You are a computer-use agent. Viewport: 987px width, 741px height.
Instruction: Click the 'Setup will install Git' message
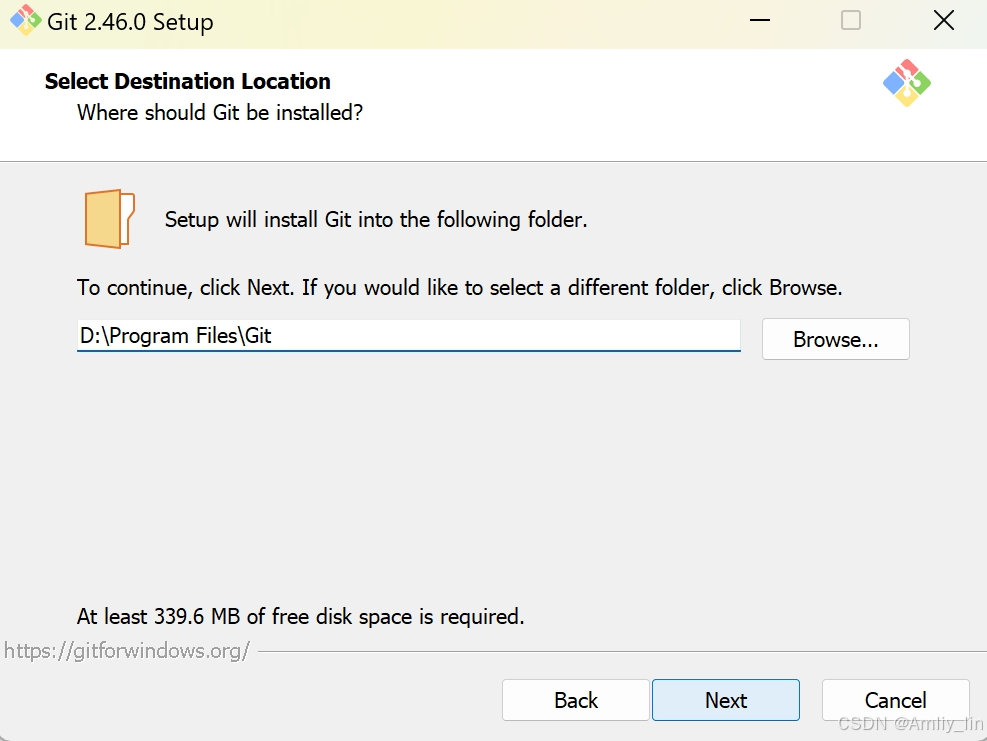[376, 220]
